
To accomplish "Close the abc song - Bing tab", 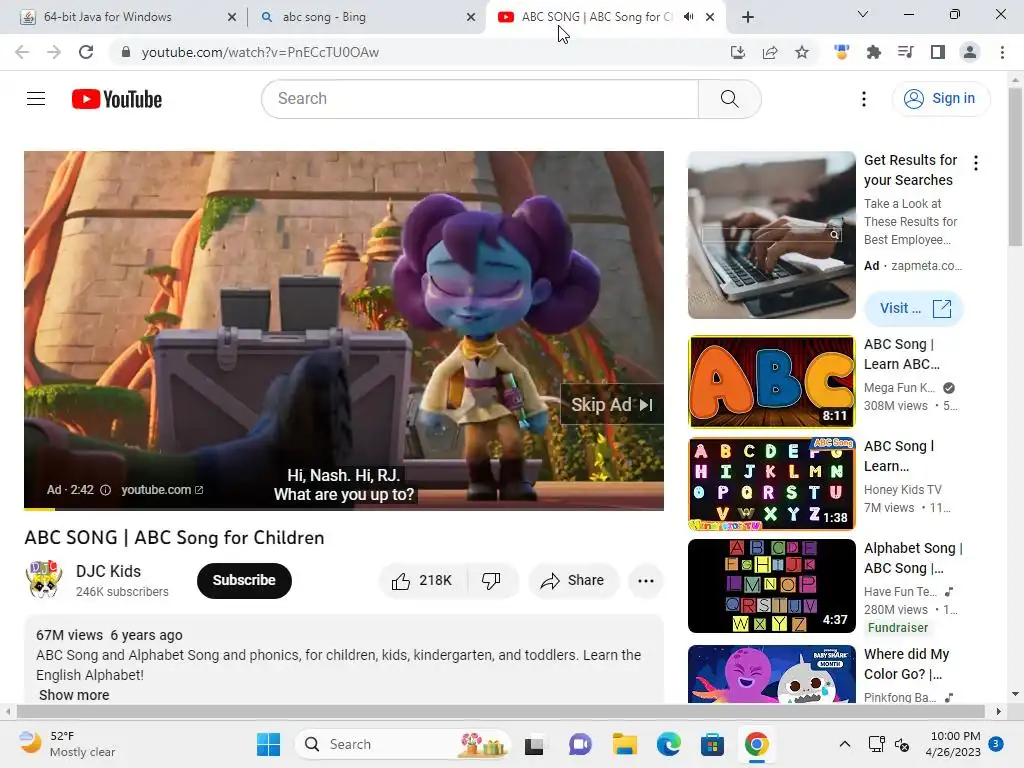I will coord(471,17).
